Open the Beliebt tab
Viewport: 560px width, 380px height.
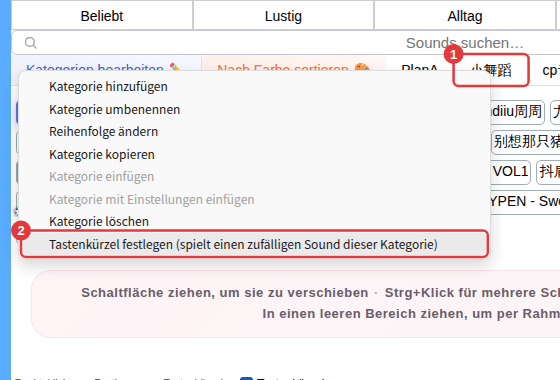102,16
